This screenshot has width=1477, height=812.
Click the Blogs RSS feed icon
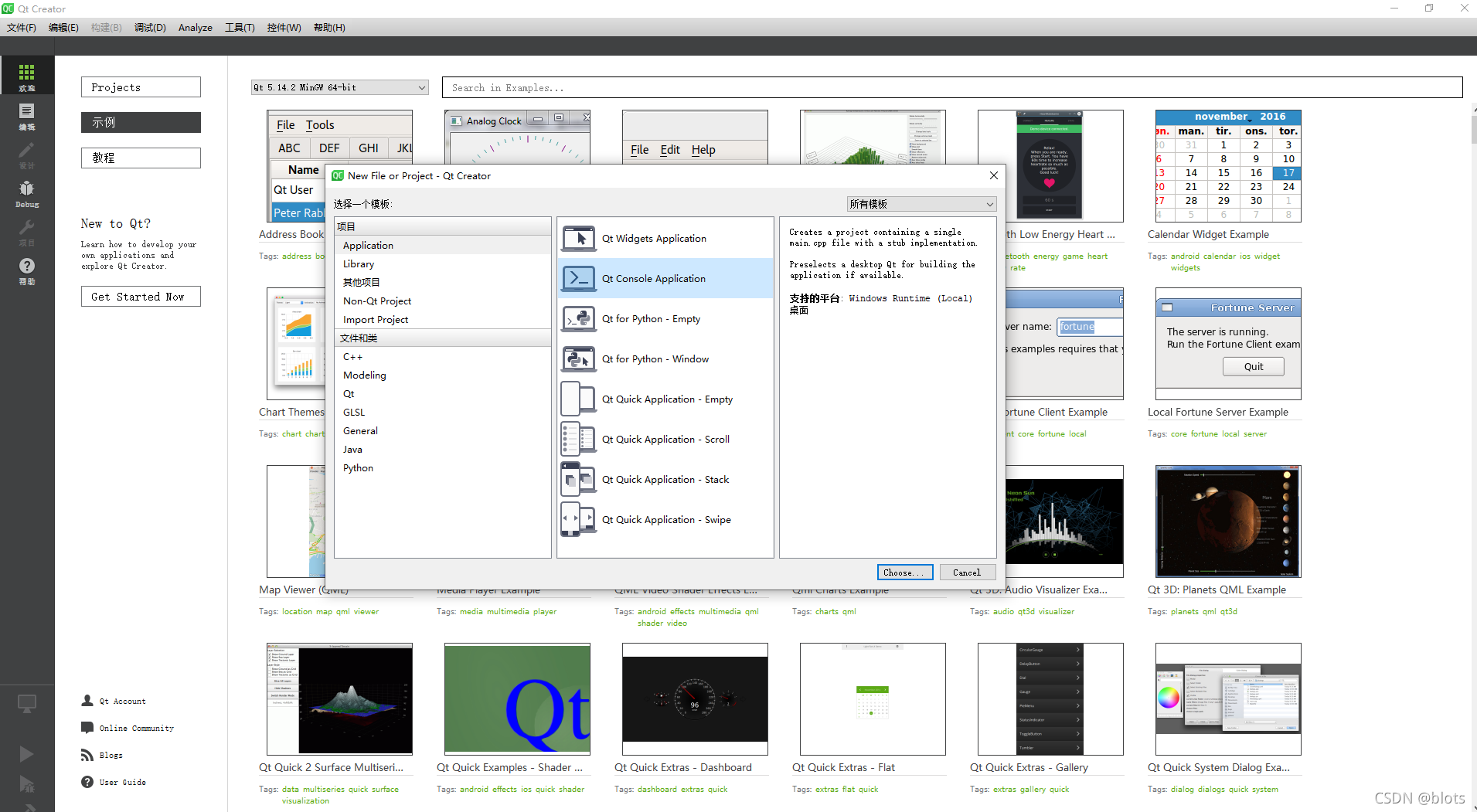click(87, 755)
